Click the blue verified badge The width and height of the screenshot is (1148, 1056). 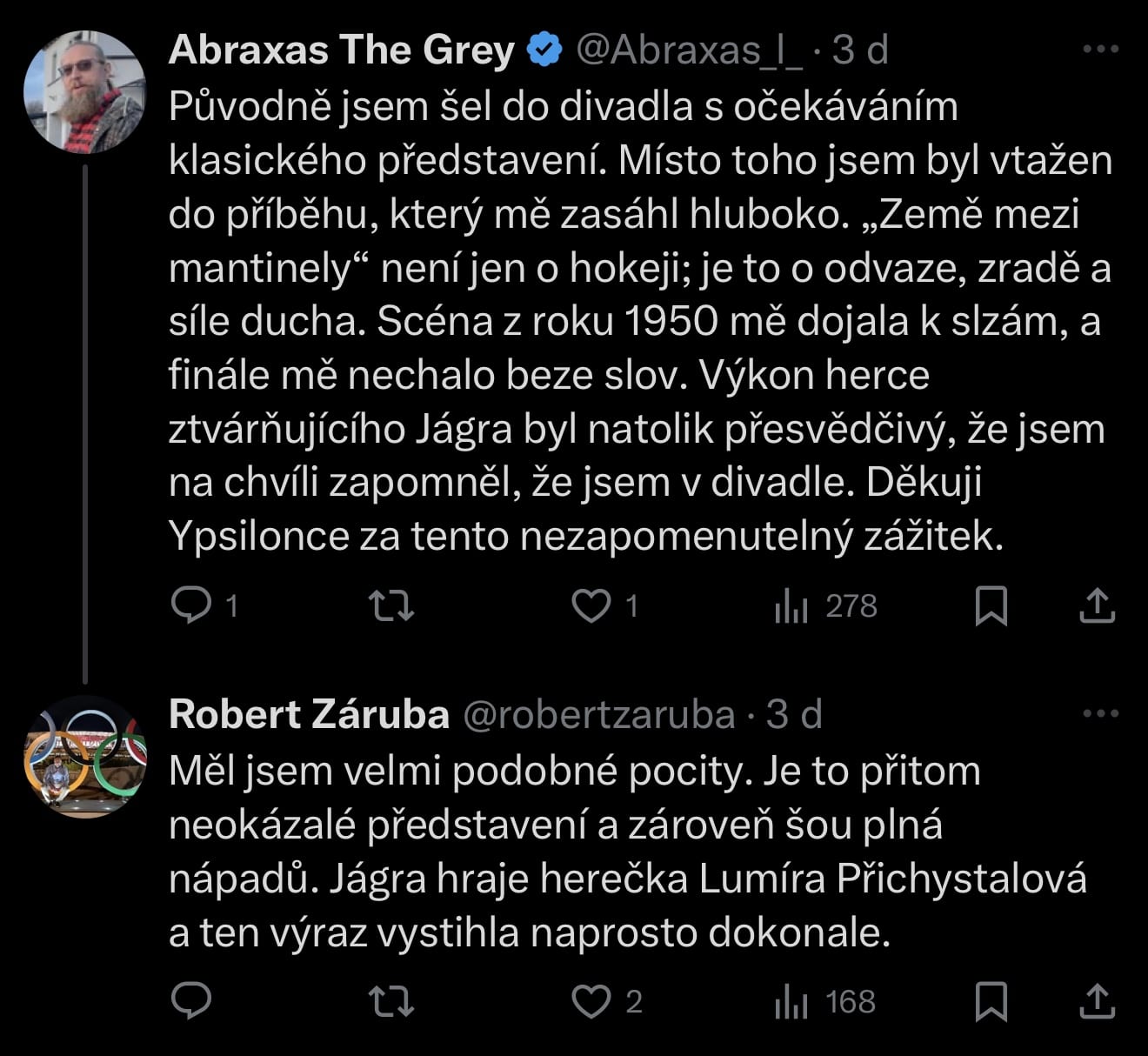545,50
